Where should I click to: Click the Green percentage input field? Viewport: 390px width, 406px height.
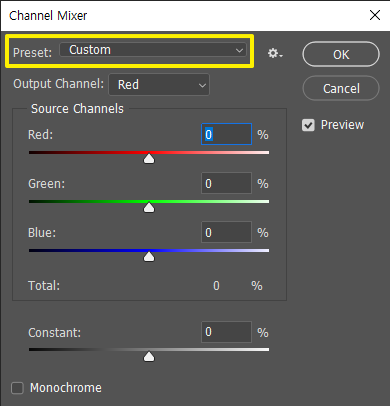pos(226,183)
